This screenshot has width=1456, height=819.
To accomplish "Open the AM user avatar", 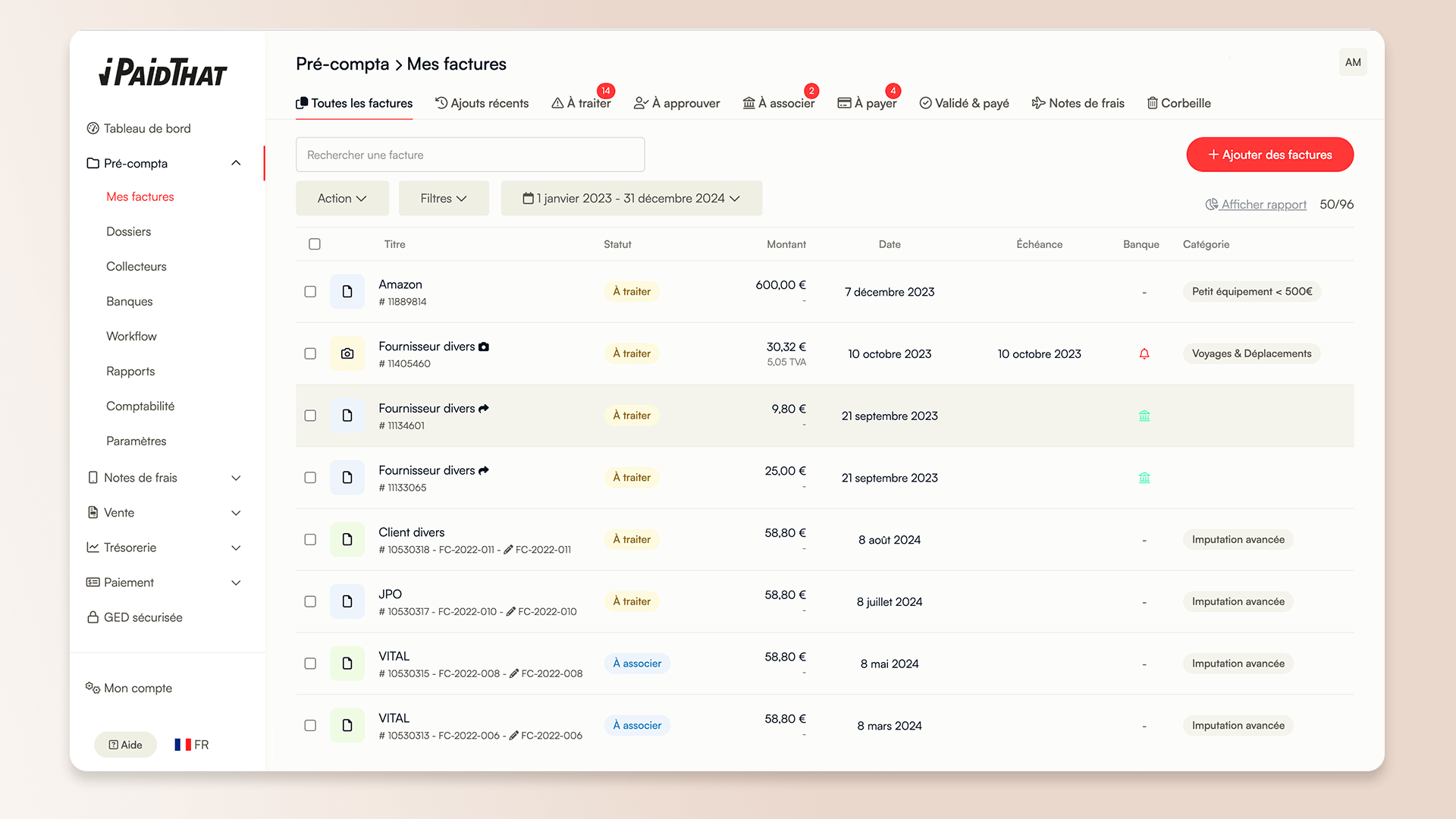I will [1353, 62].
